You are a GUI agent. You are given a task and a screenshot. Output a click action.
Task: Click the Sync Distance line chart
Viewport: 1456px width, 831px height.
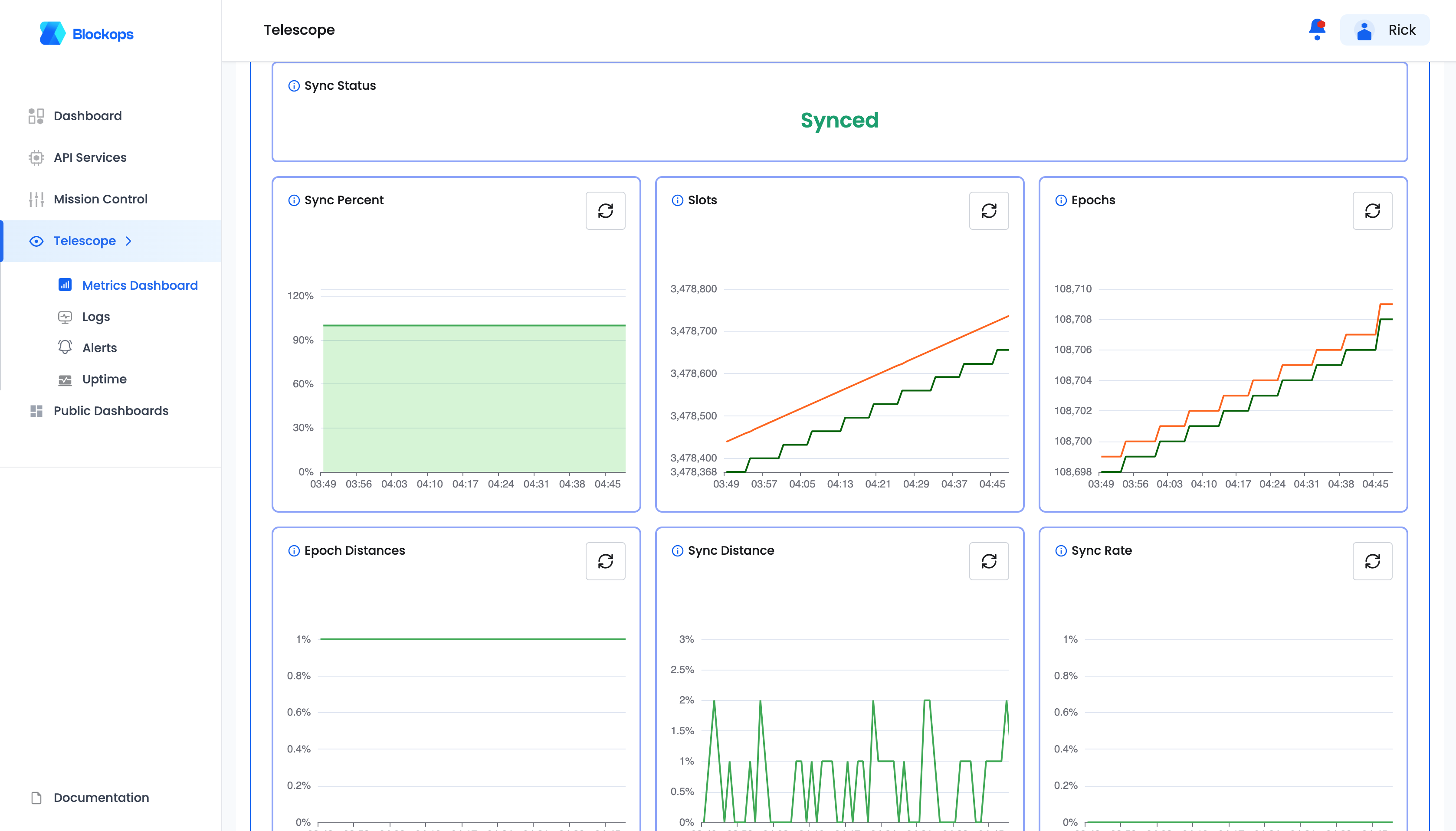[855, 761]
